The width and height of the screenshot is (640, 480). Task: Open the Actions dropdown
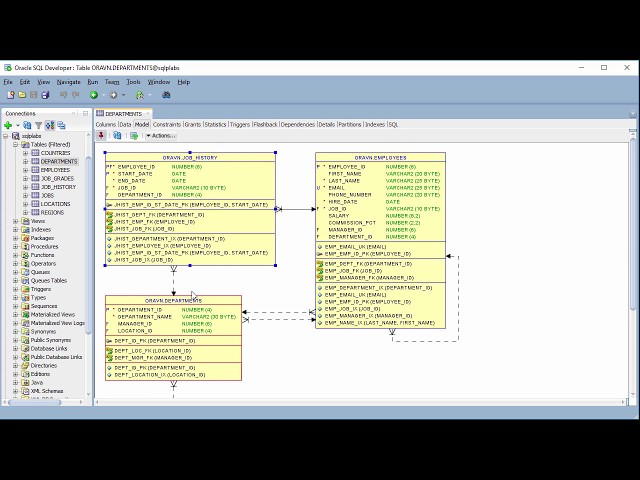[x=161, y=136]
